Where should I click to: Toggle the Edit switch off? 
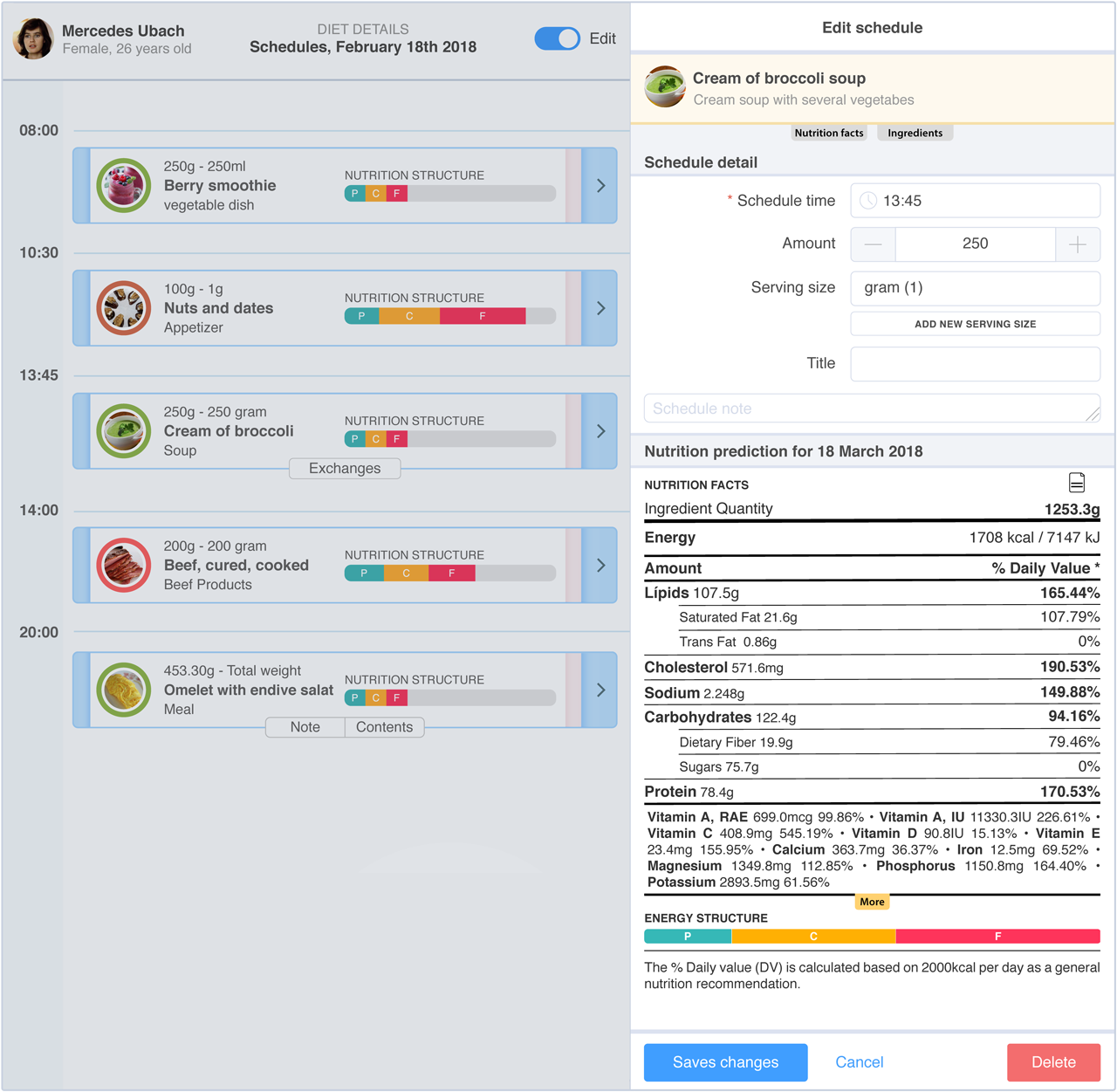point(557,38)
